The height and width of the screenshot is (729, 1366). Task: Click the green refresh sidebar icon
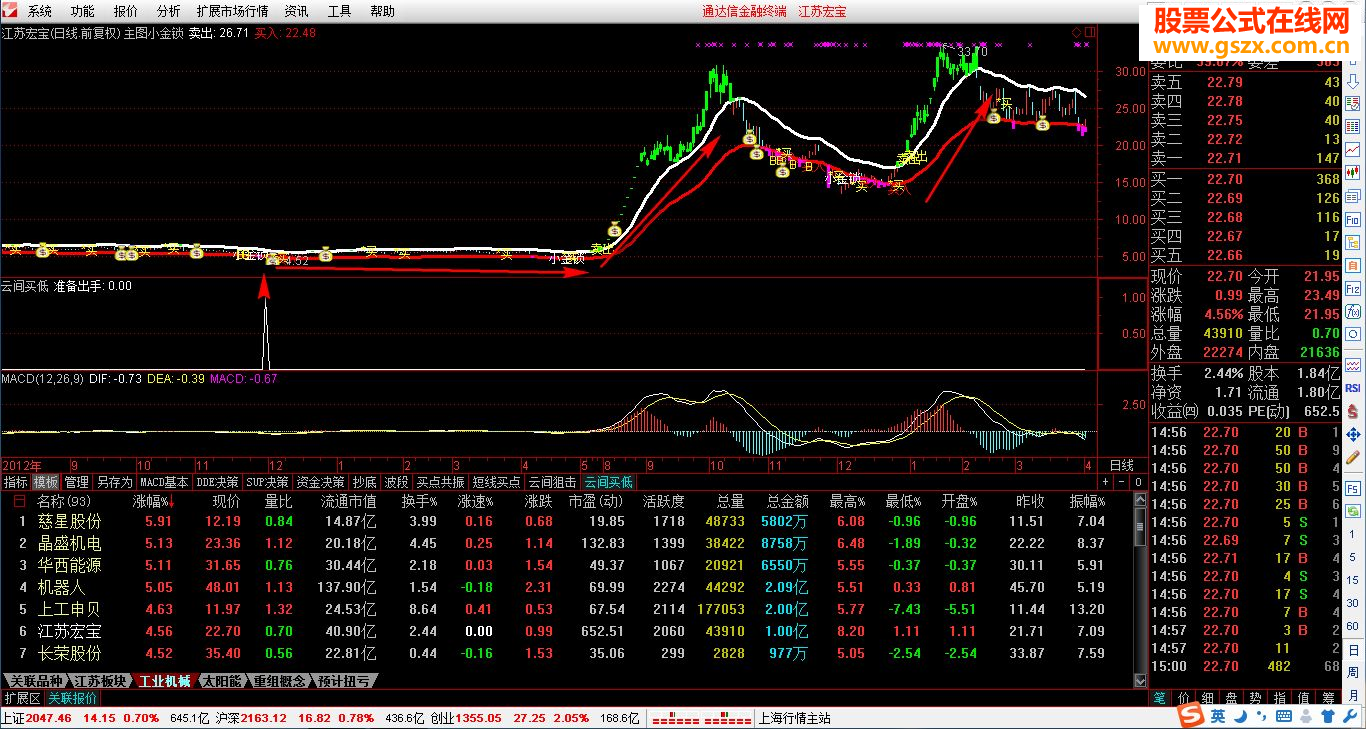[x=1353, y=512]
